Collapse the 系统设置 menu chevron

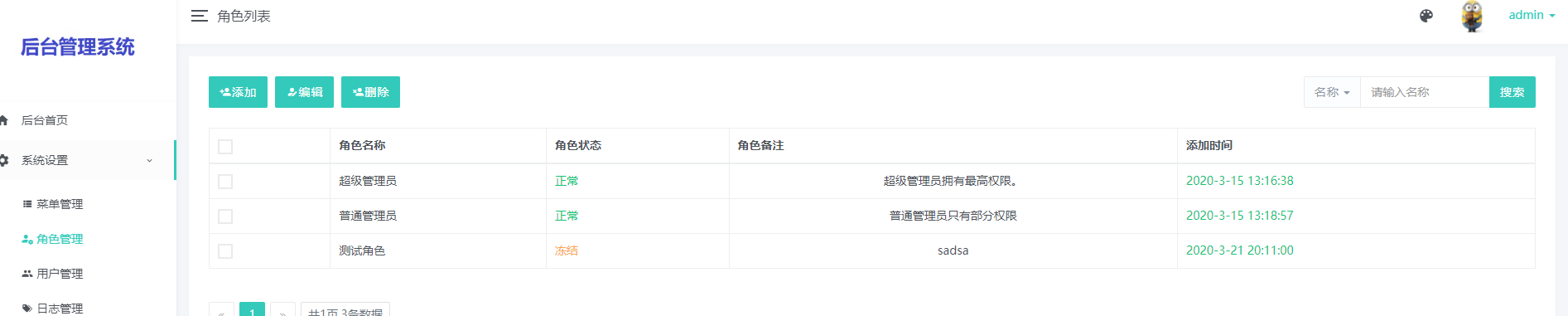click(x=149, y=161)
